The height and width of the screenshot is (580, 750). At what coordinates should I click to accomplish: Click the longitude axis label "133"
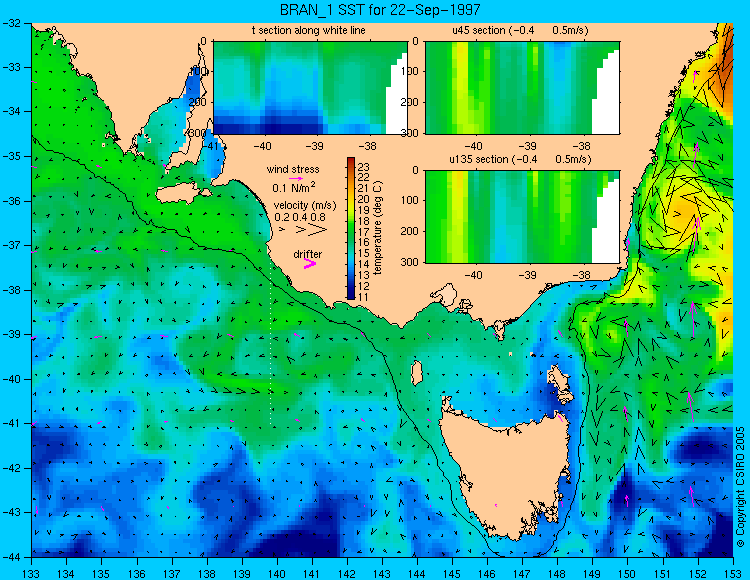(x=31, y=574)
